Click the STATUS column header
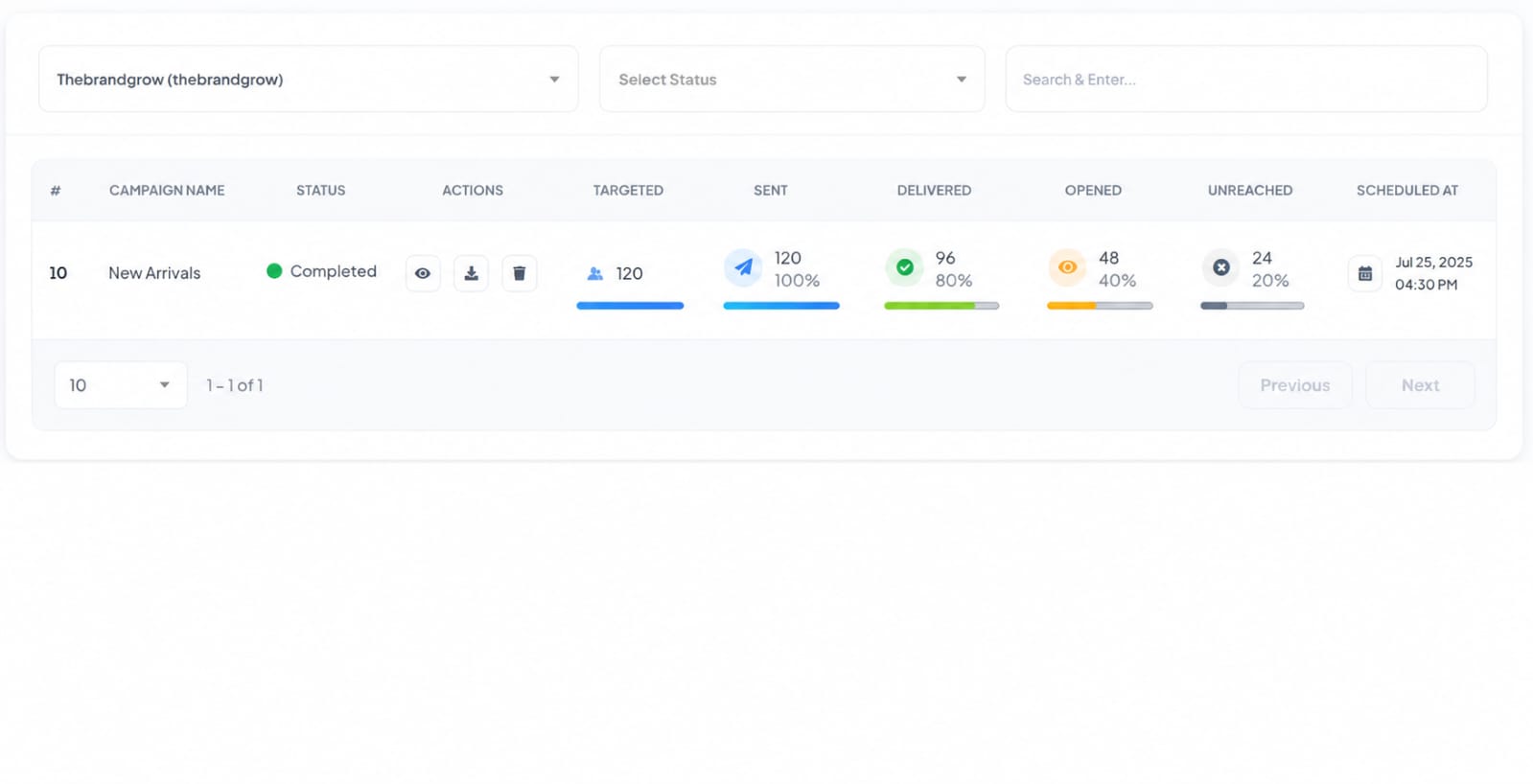1533x784 pixels. pos(320,191)
